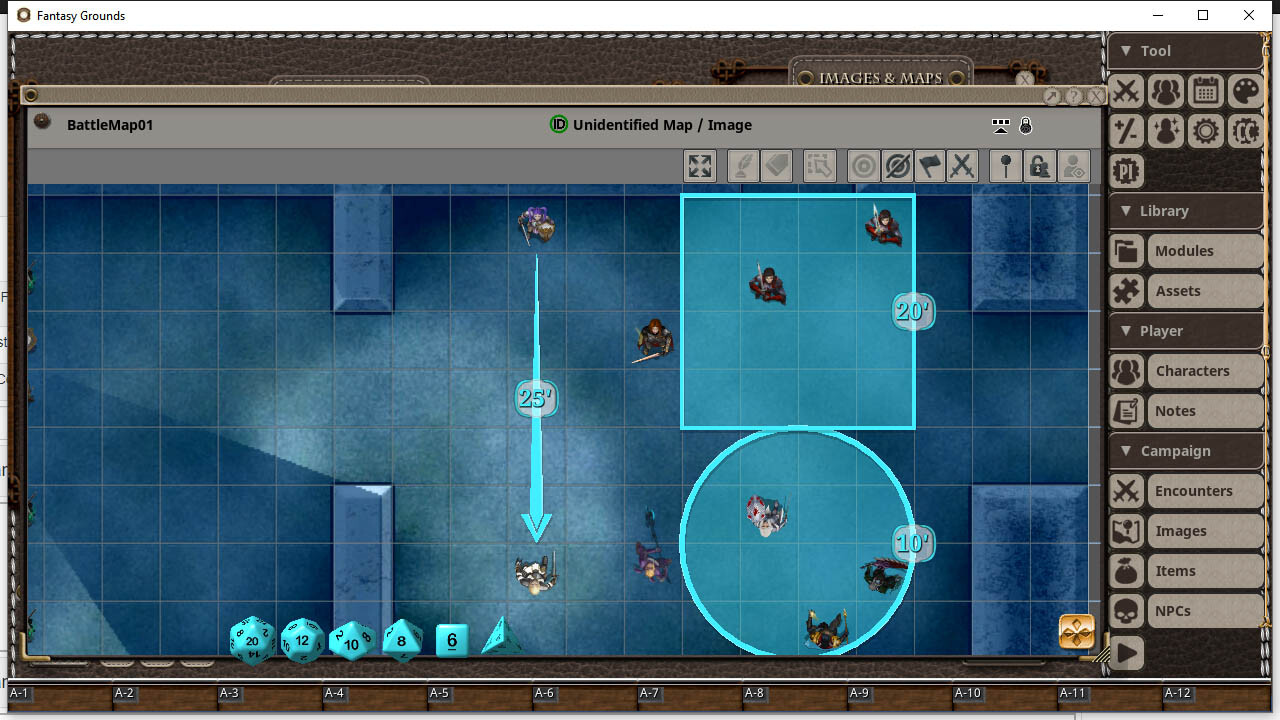Viewport: 1280px width, 720px height.
Task: Open the Options gear tool
Action: coord(1205,131)
